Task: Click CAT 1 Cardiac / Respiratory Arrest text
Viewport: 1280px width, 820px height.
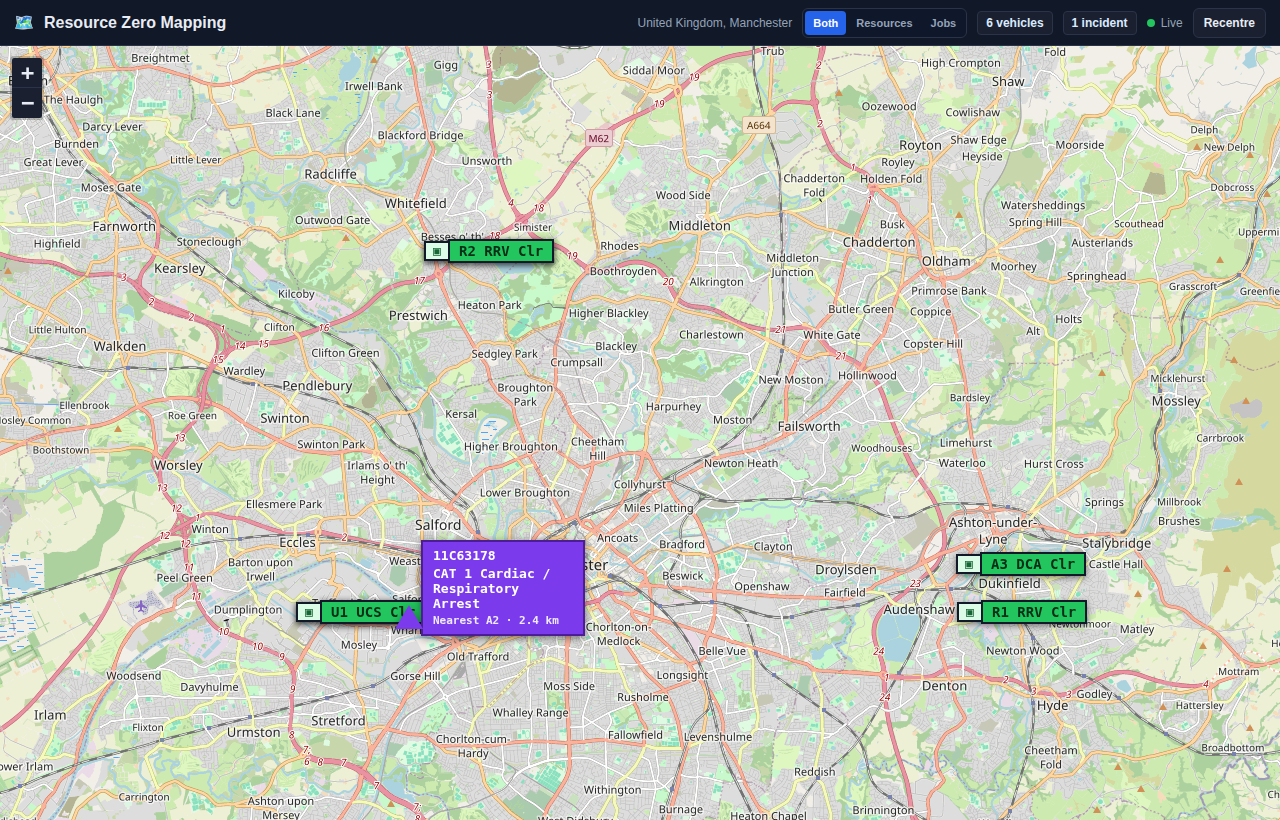Action: click(x=492, y=588)
